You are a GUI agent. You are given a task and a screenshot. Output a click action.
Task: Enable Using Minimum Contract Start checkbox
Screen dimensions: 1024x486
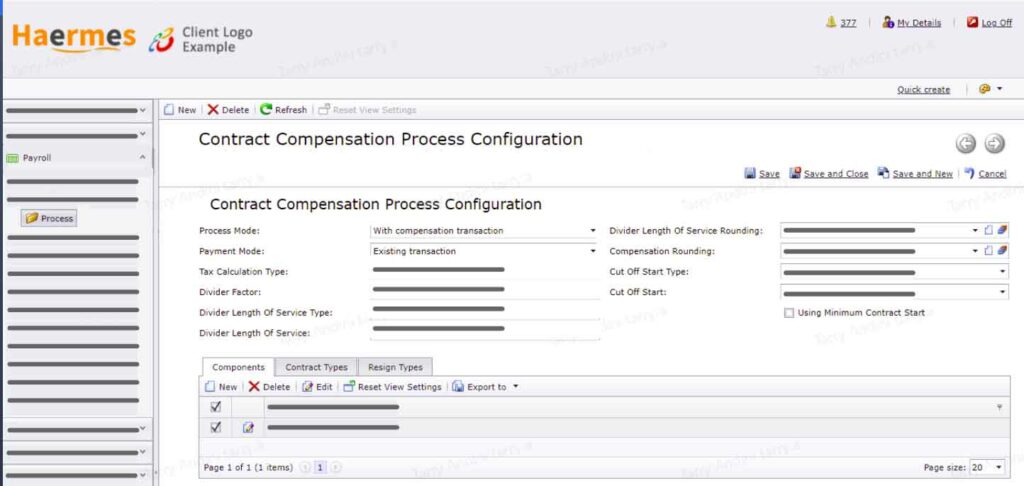coord(789,313)
